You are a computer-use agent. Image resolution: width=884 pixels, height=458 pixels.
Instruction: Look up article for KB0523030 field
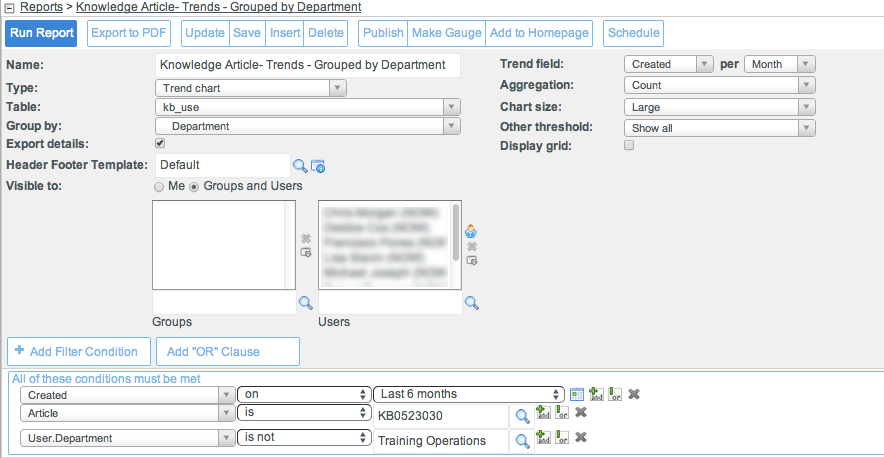coord(523,416)
